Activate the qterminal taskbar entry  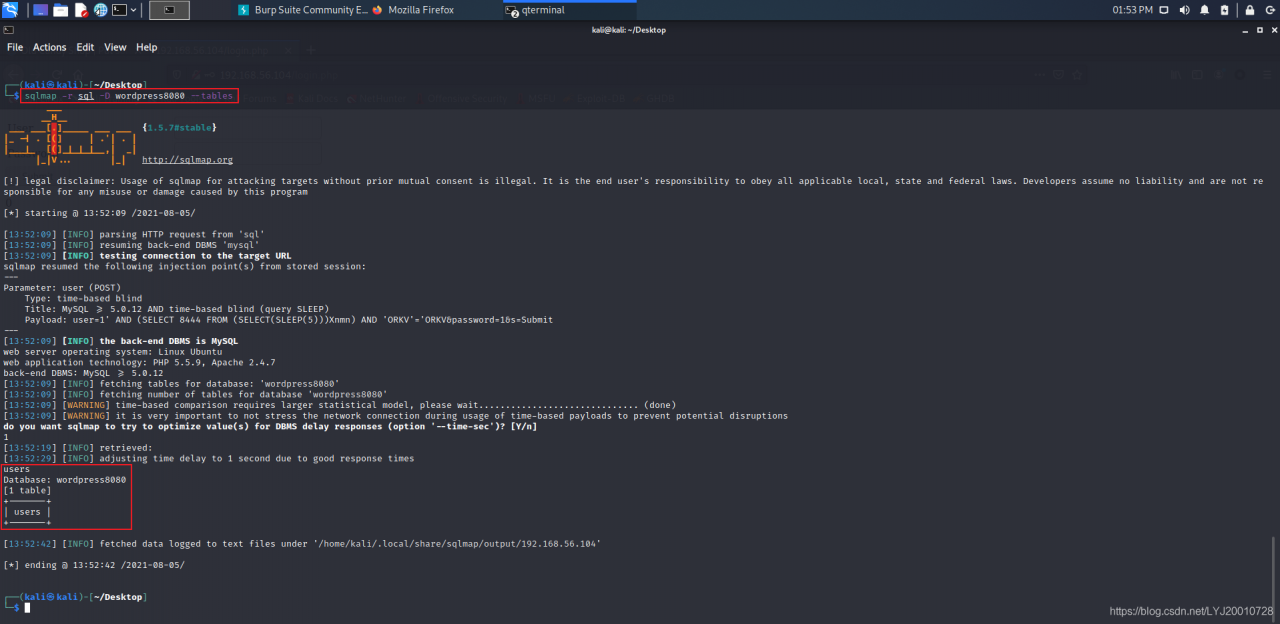click(x=570, y=10)
